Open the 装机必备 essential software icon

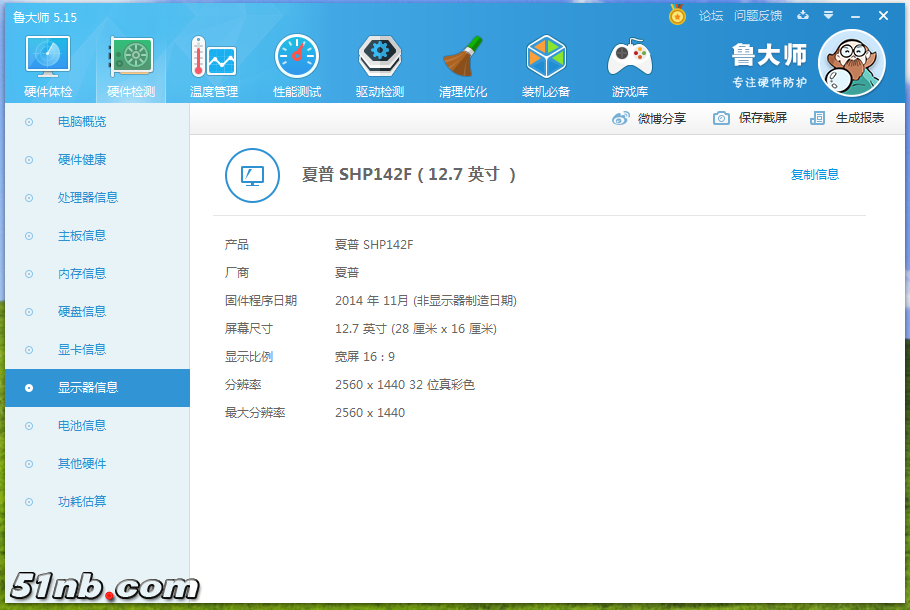tap(546, 67)
